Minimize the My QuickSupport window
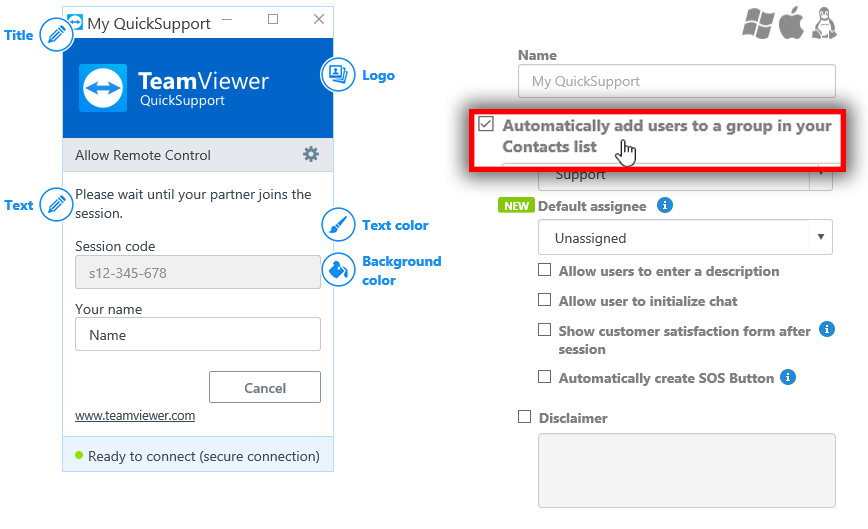 pyautogui.click(x=227, y=19)
